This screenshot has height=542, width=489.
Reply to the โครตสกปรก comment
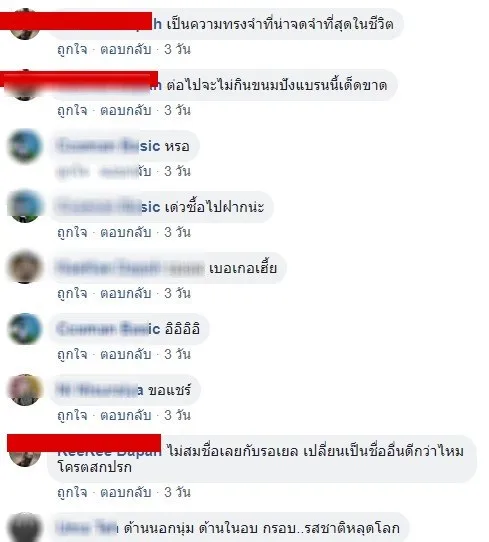click(x=125, y=492)
